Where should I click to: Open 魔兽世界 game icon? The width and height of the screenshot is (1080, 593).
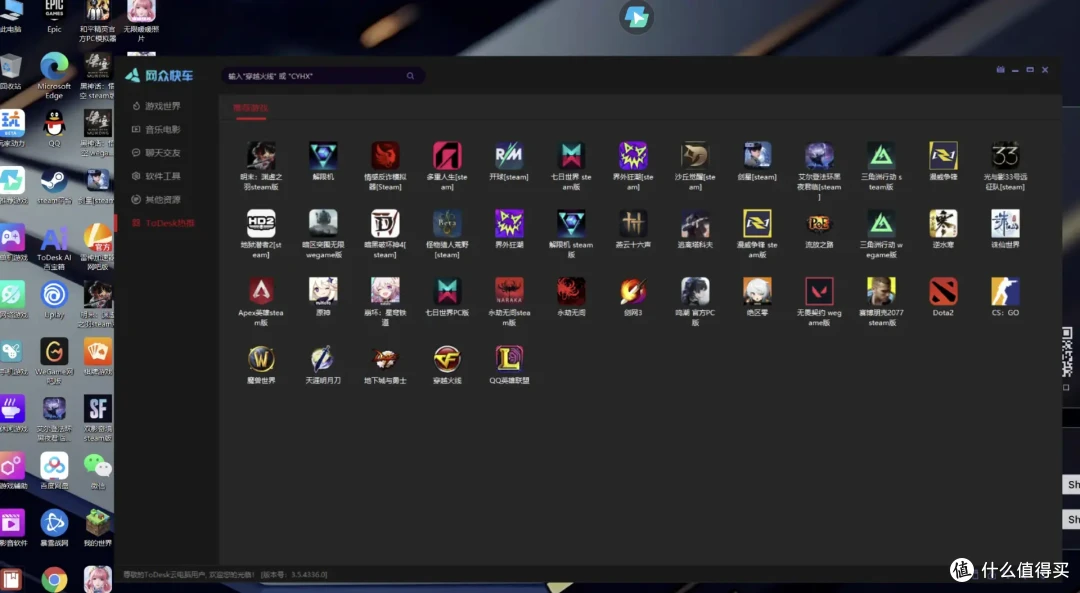261,359
